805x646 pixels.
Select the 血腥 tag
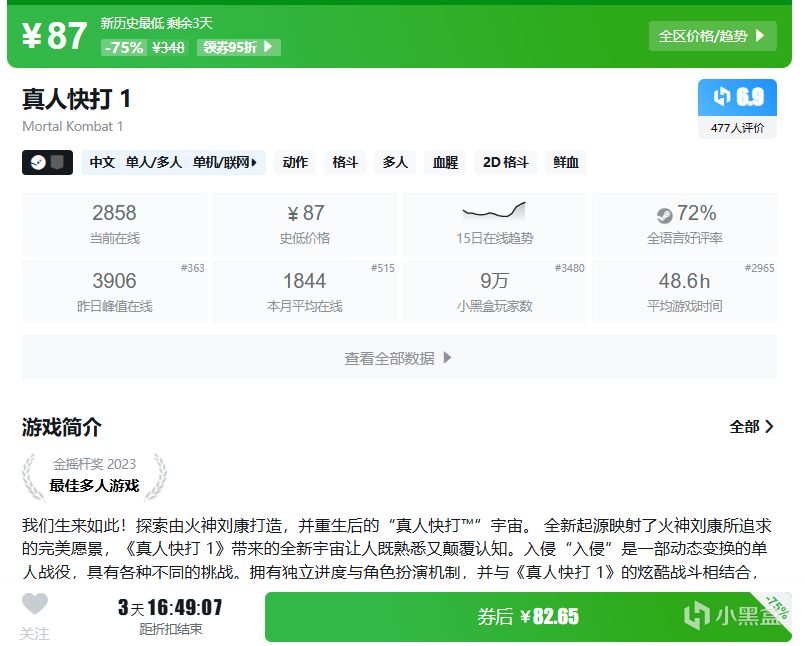[445, 162]
